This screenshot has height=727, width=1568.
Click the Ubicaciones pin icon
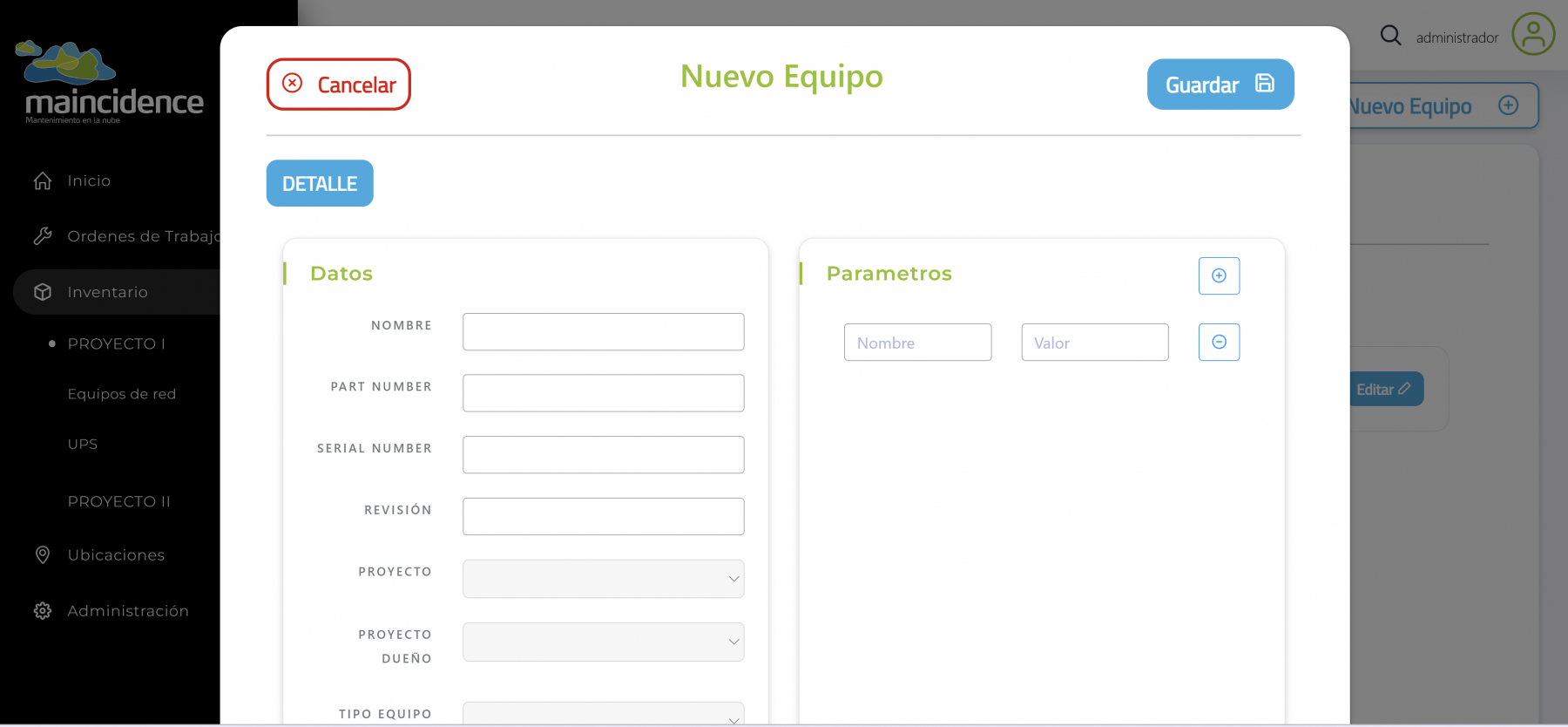43,555
